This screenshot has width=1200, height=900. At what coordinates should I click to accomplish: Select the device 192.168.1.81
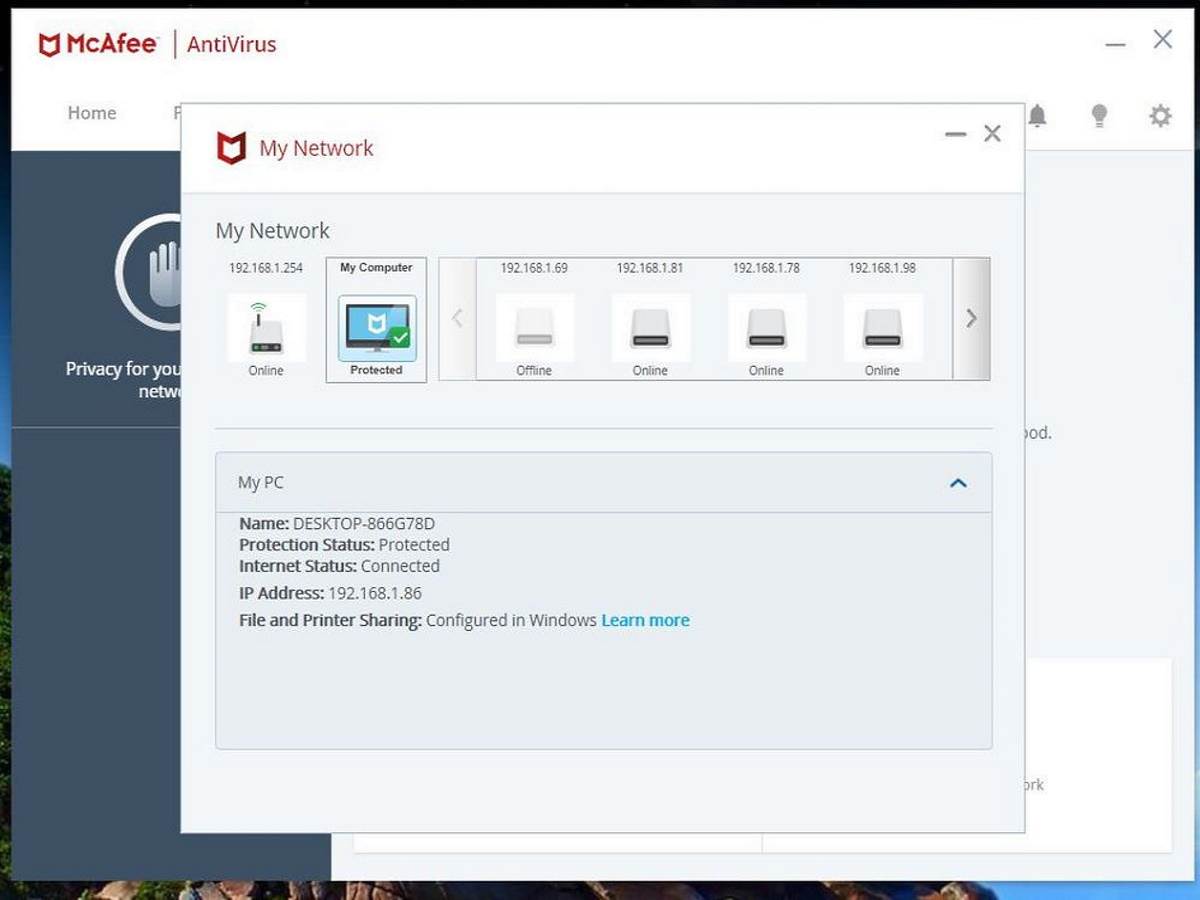coord(650,320)
